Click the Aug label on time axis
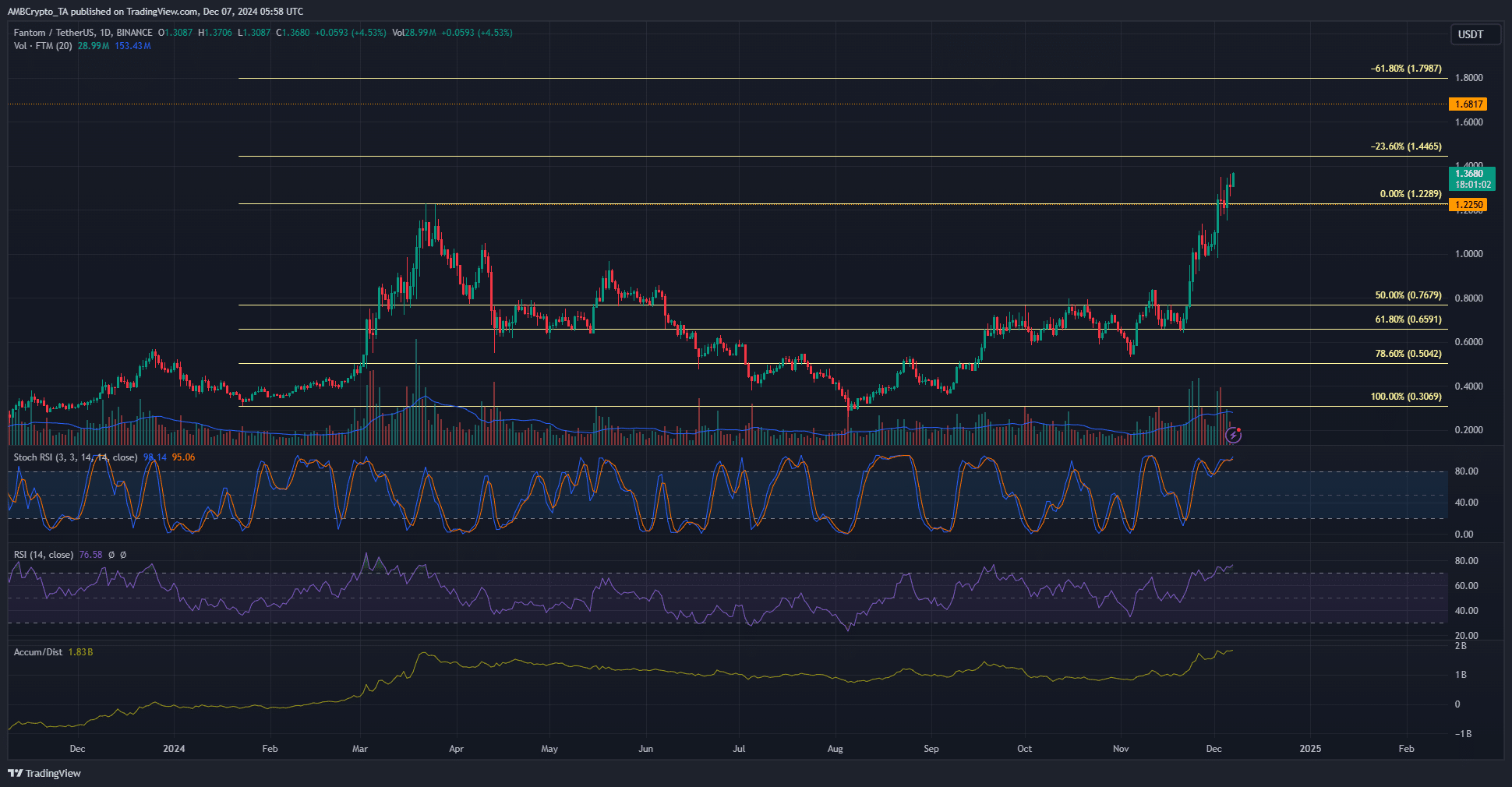This screenshot has height=787, width=1512. [835, 749]
